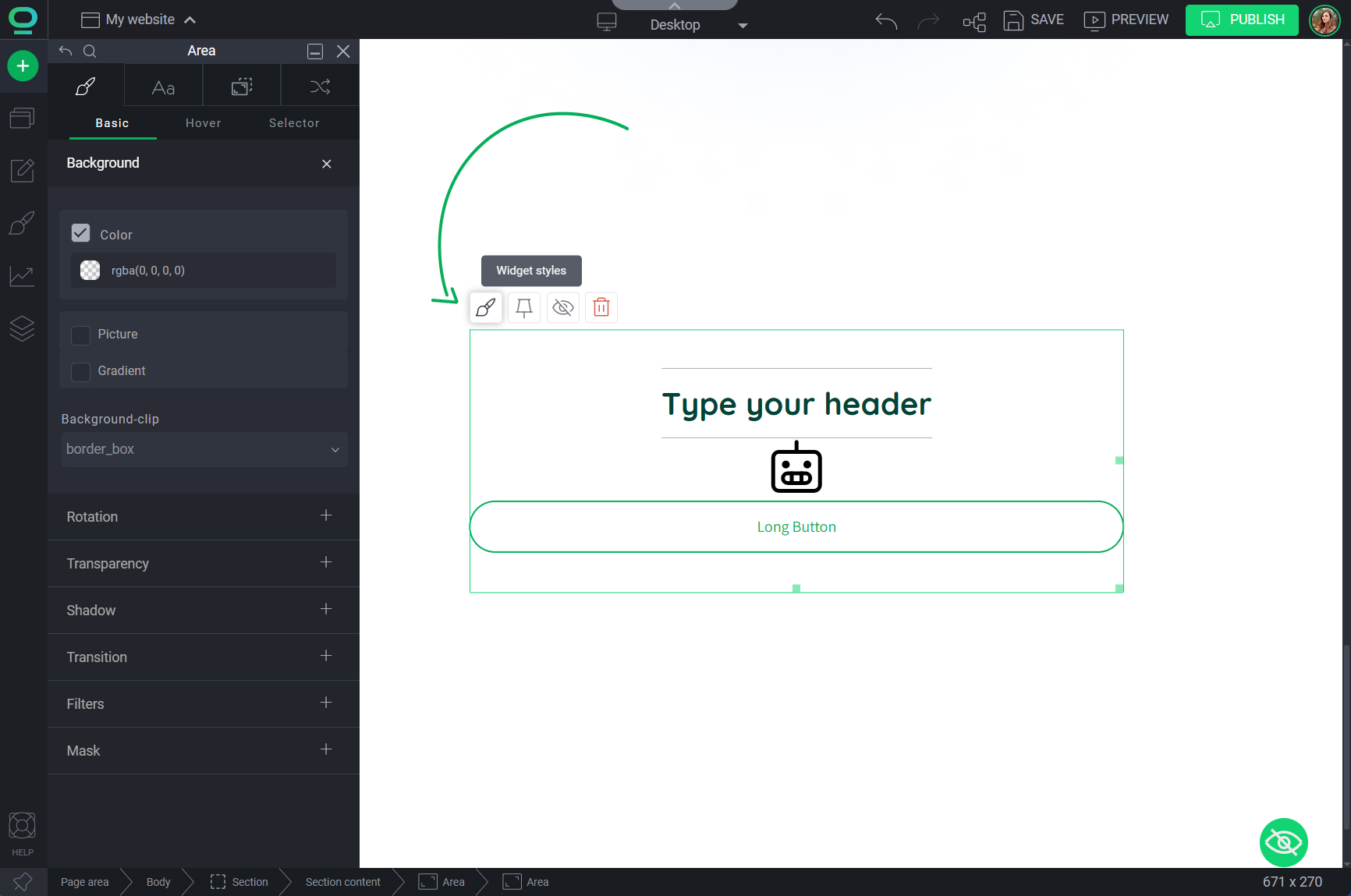Toggle widget visibility crossed-eye icon in toolbar
Viewport: 1351px width, 896px height.
tap(562, 307)
